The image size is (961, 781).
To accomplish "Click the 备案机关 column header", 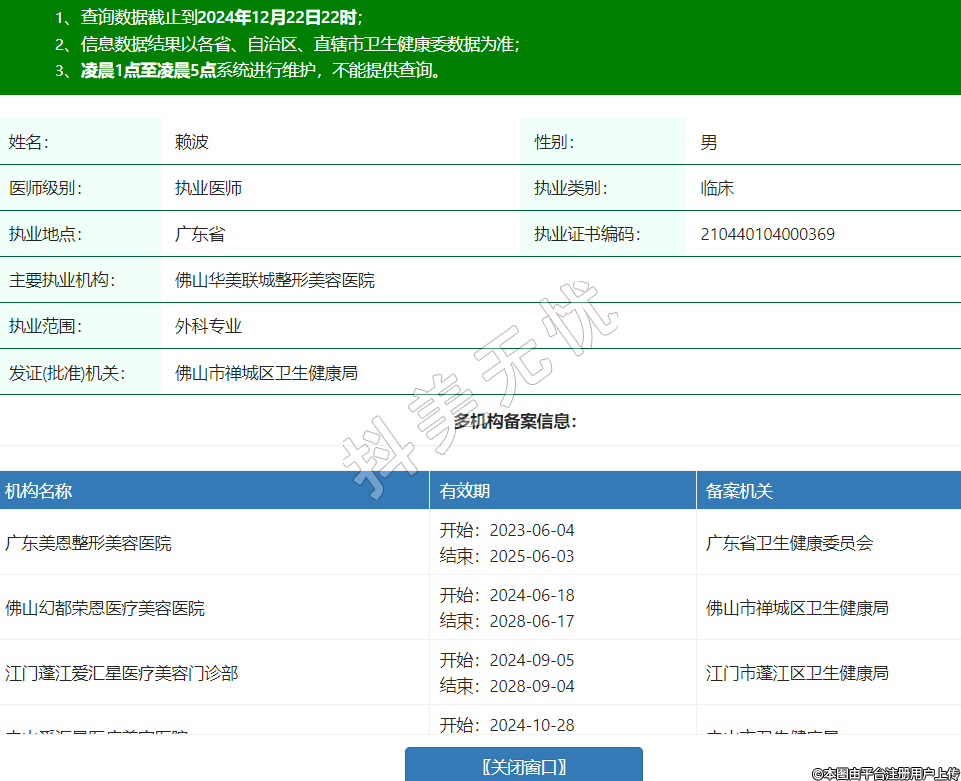I will (x=739, y=491).
